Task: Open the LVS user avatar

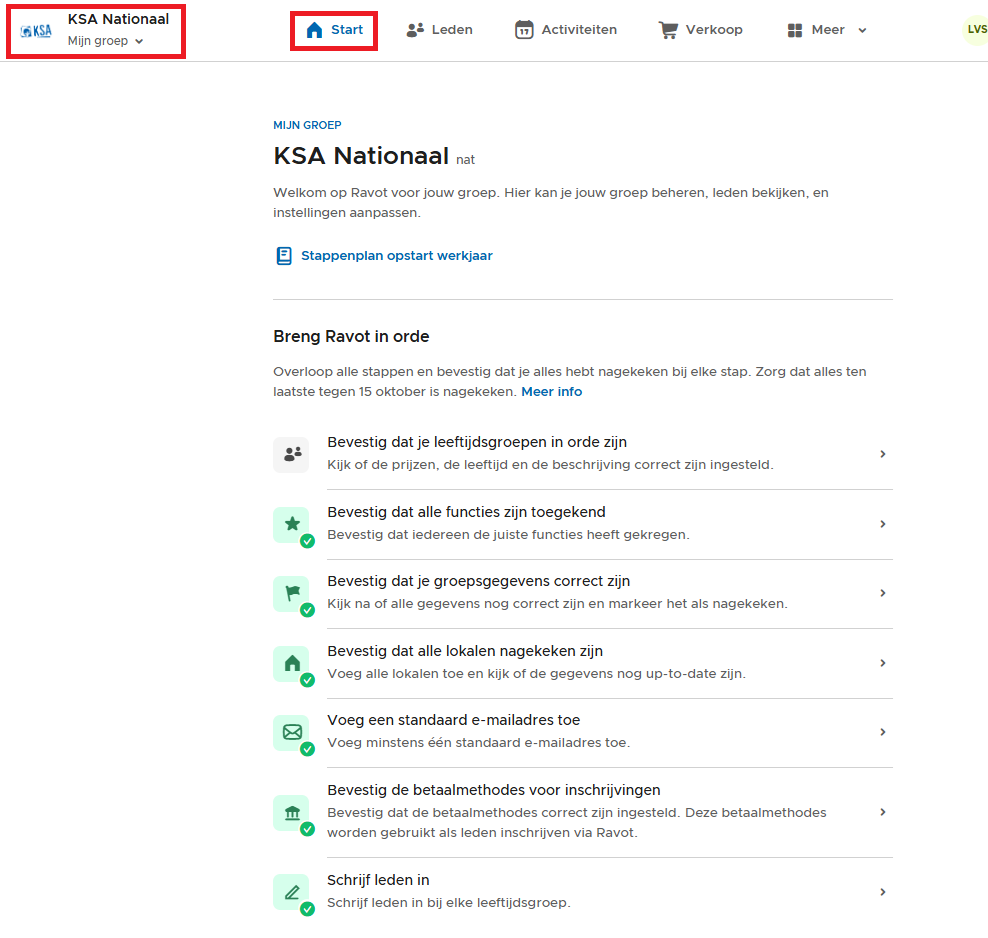Action: [976, 30]
